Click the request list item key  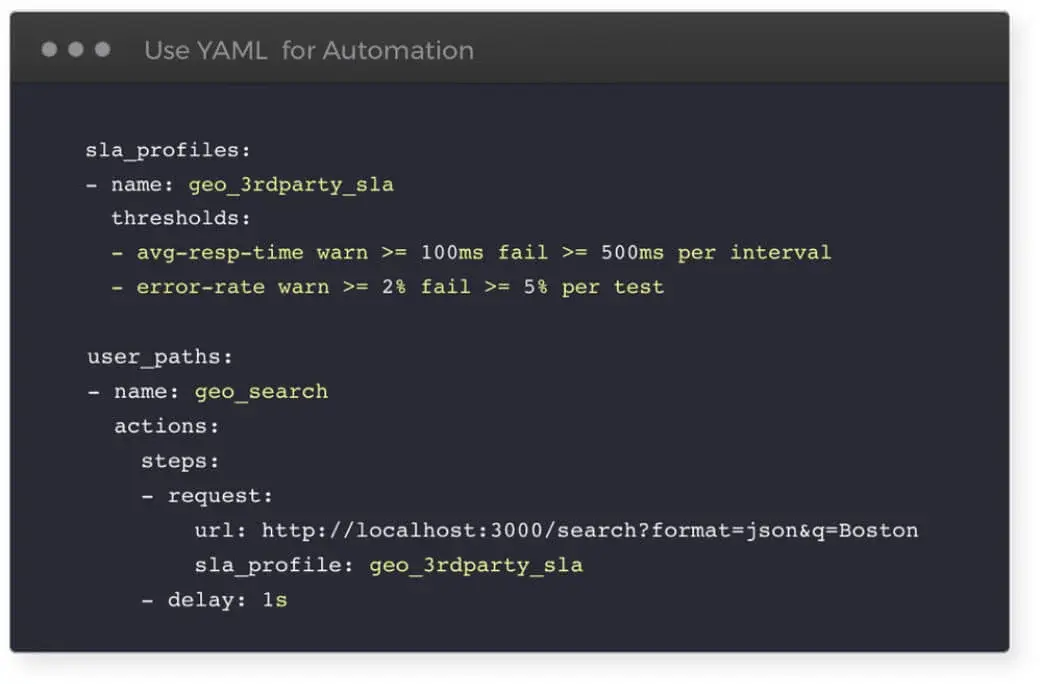click(220, 496)
